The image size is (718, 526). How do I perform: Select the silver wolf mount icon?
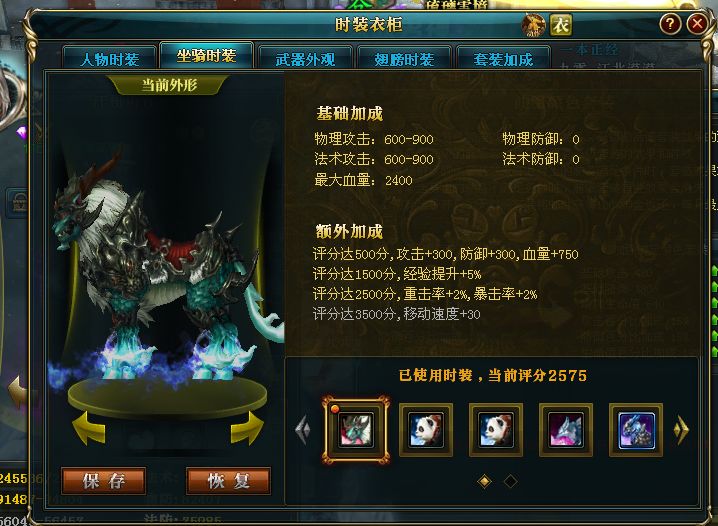coord(566,430)
